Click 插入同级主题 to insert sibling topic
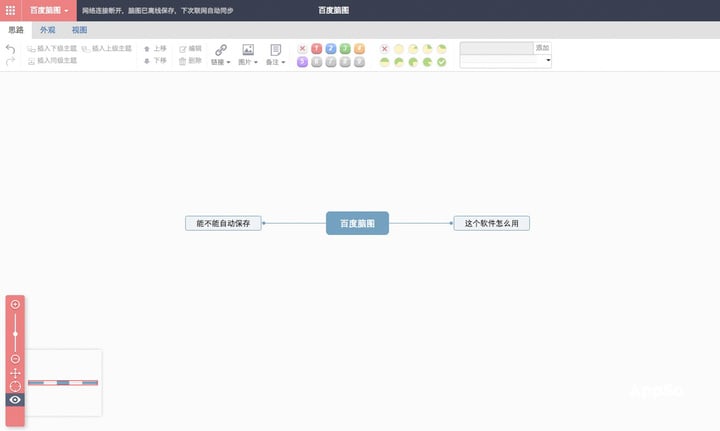This screenshot has width=720, height=431. click(52, 61)
